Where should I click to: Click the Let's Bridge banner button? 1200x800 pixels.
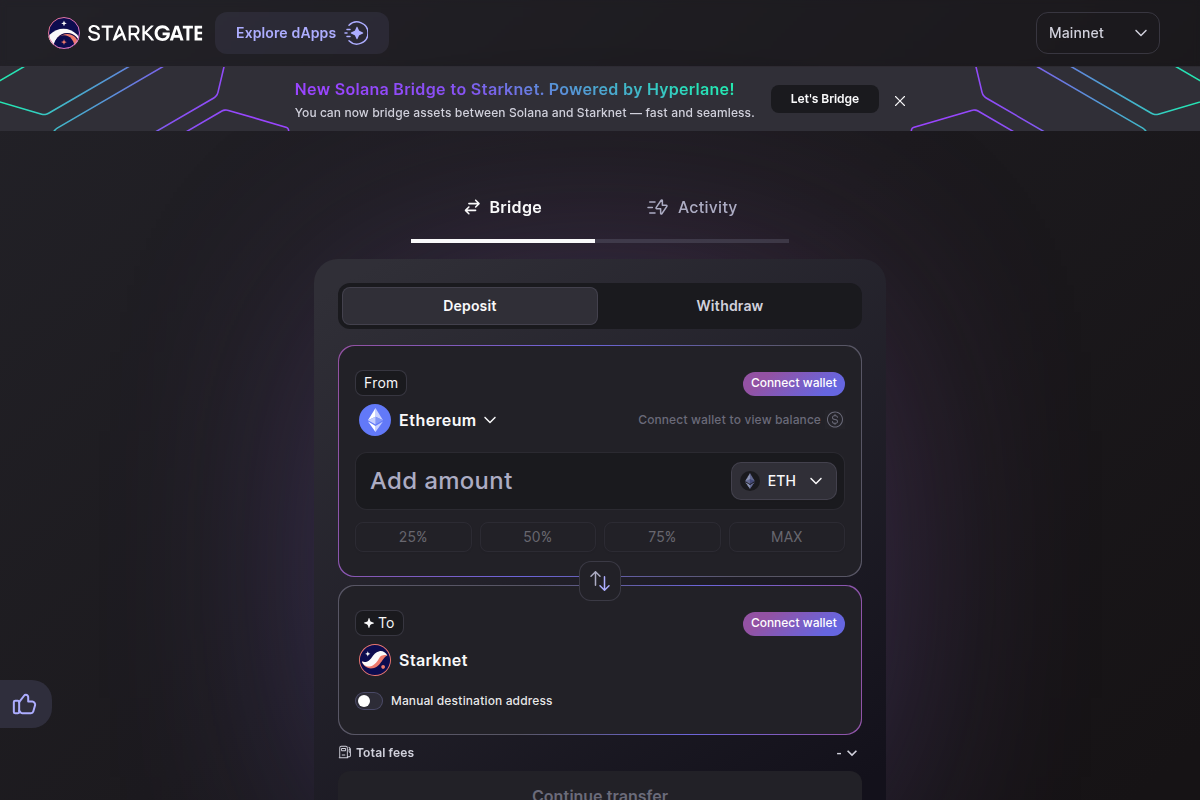(824, 98)
